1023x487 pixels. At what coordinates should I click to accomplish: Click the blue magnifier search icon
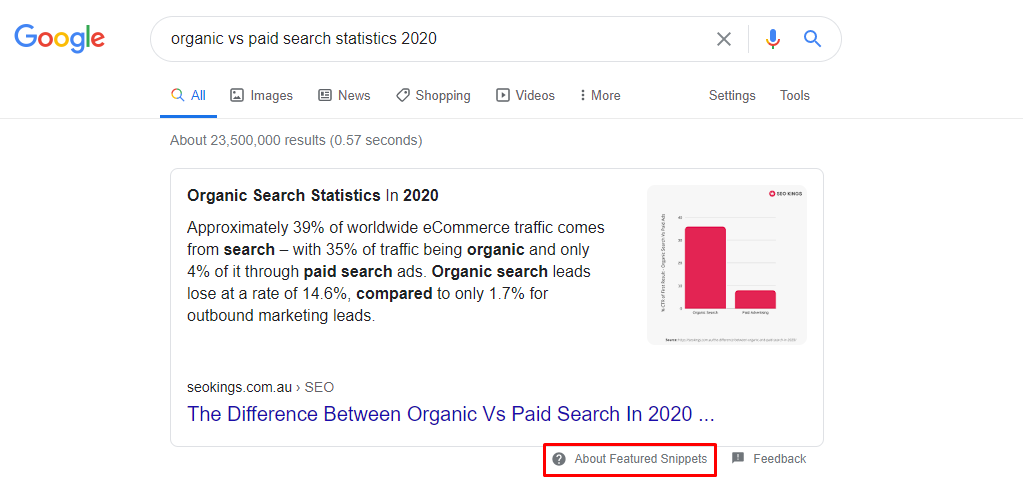pos(812,39)
